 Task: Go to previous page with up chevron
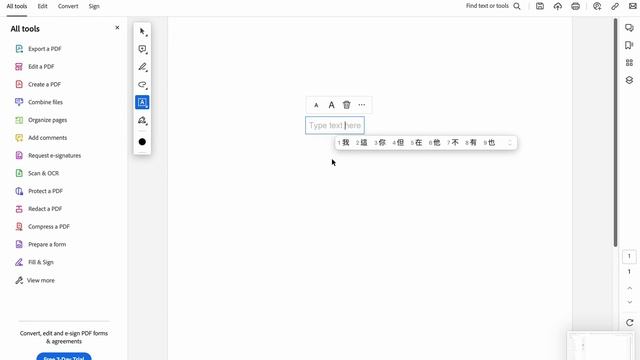pyautogui.click(x=629, y=288)
